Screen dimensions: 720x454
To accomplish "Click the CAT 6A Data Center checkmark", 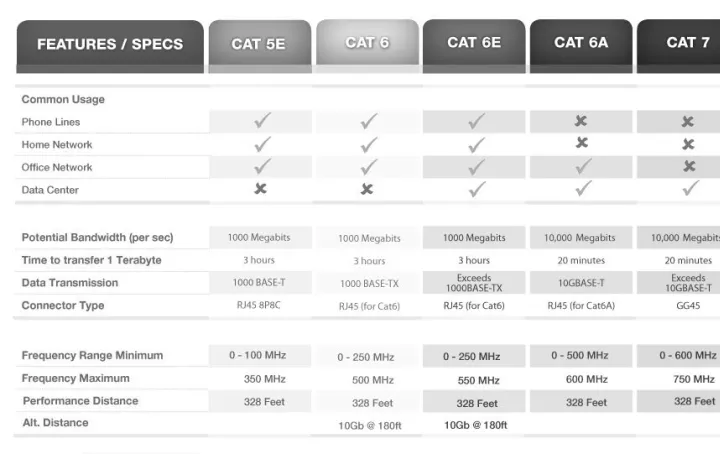I will 583,188.
